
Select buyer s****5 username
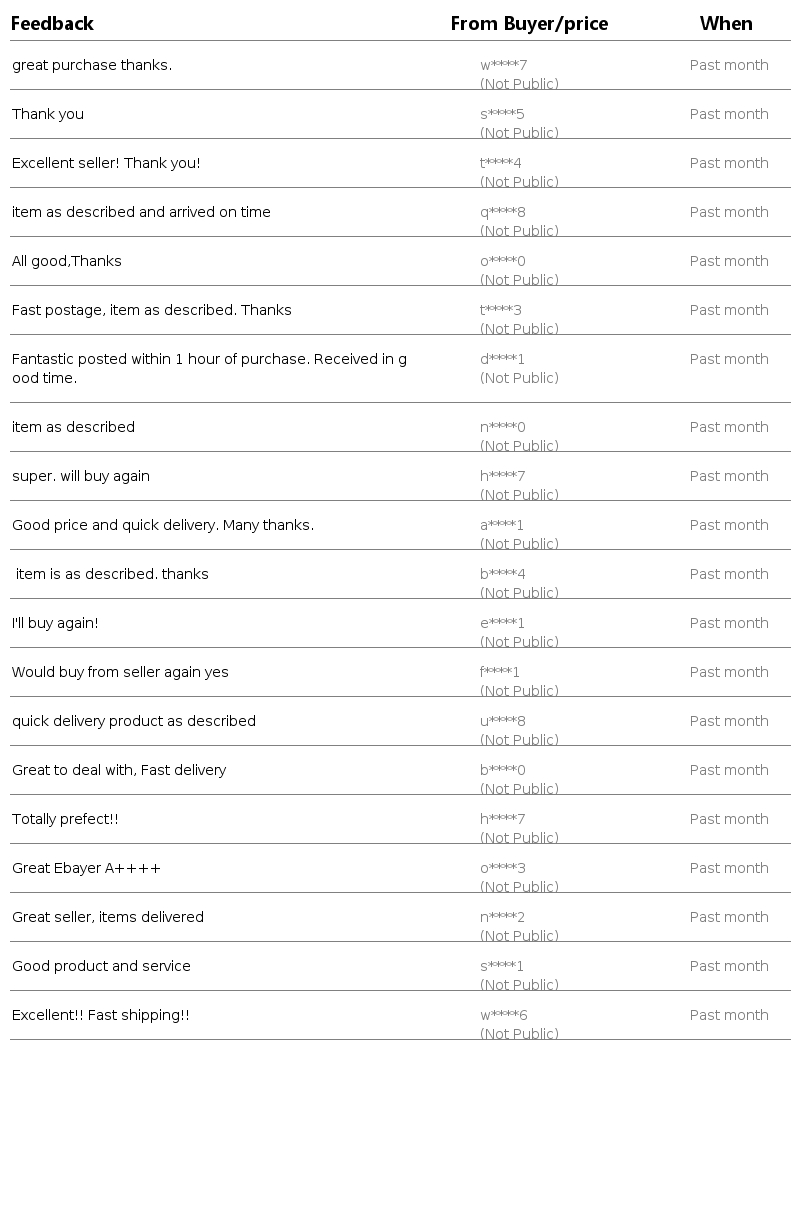502,114
